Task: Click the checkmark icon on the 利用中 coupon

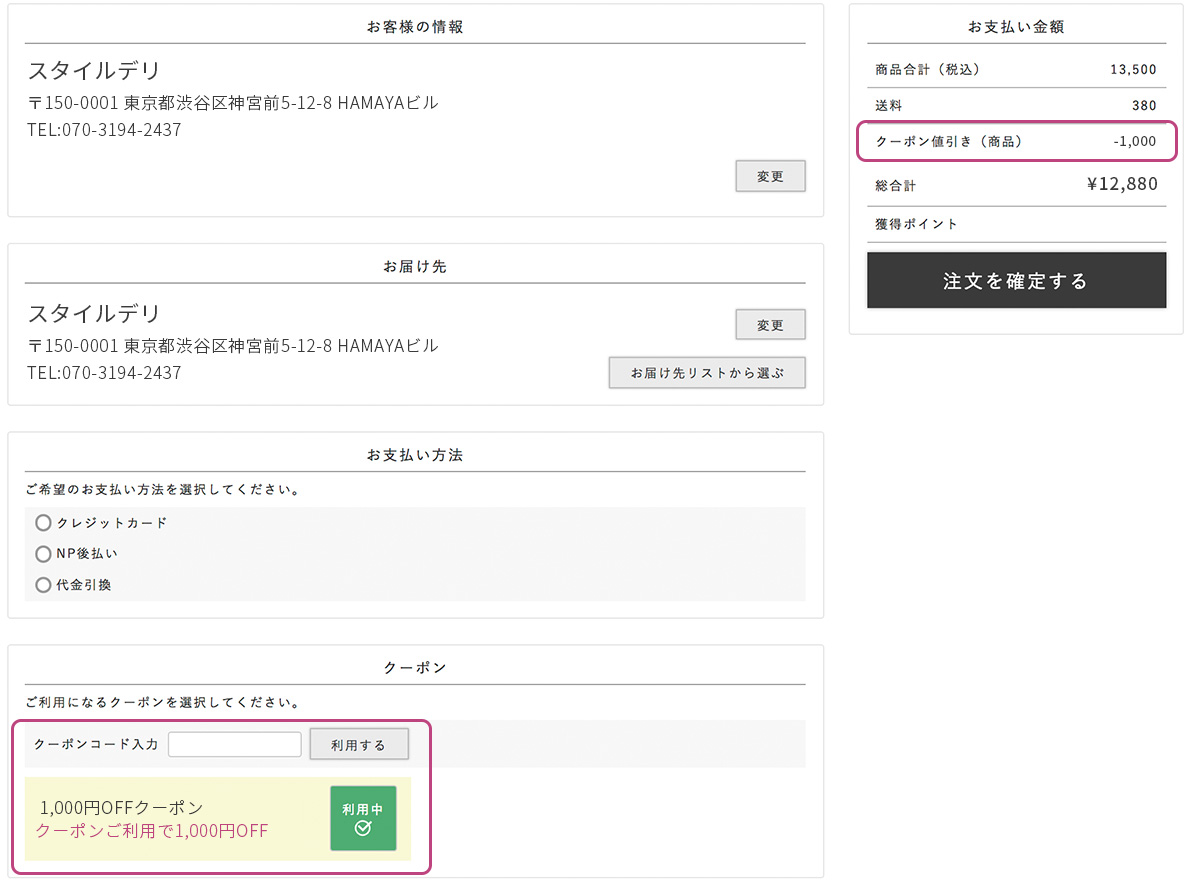Action: pyautogui.click(x=363, y=828)
